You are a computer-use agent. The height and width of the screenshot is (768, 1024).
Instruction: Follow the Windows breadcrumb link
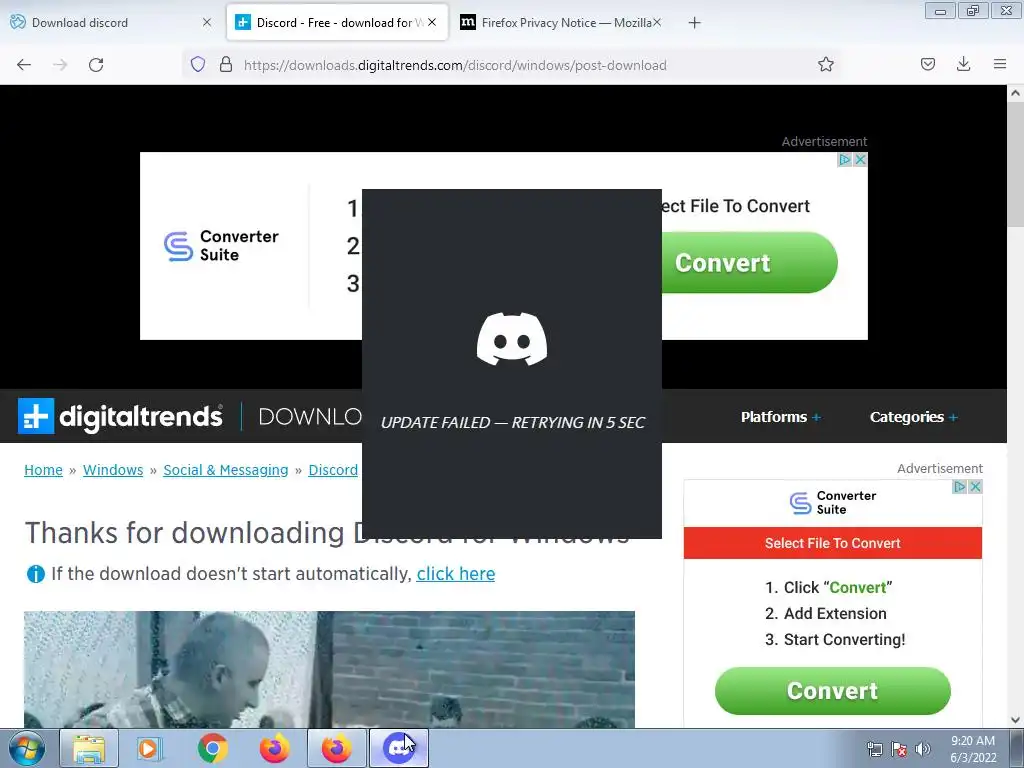click(113, 470)
